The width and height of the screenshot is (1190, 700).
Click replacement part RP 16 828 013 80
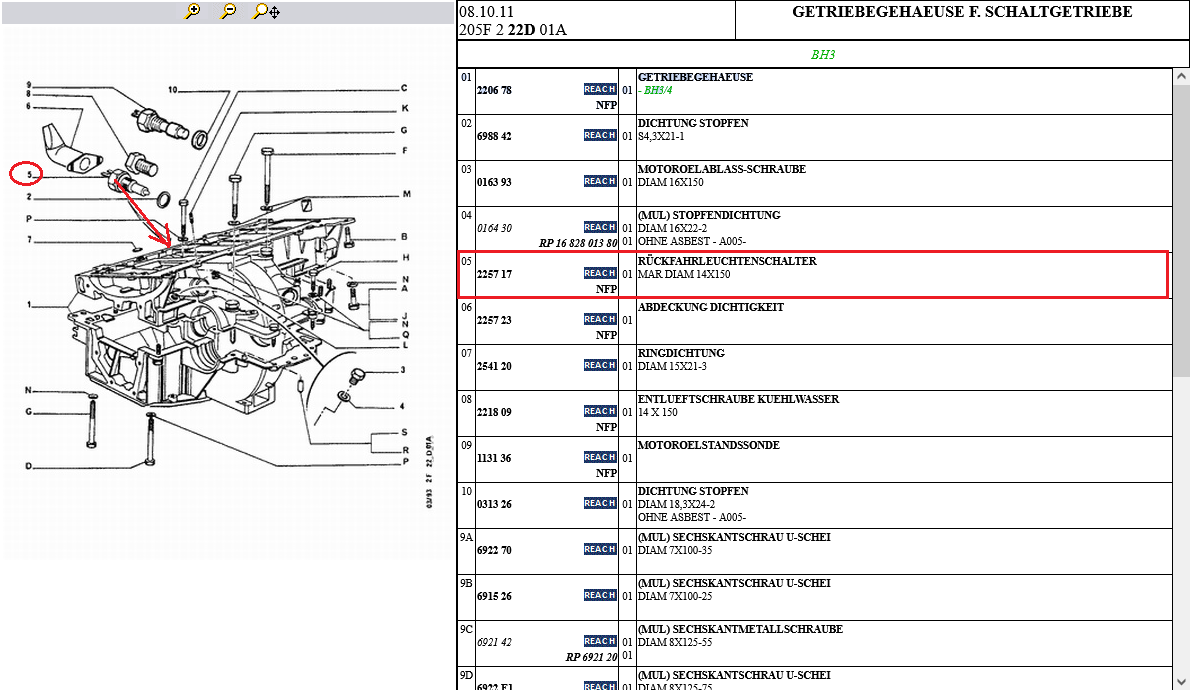tap(578, 243)
